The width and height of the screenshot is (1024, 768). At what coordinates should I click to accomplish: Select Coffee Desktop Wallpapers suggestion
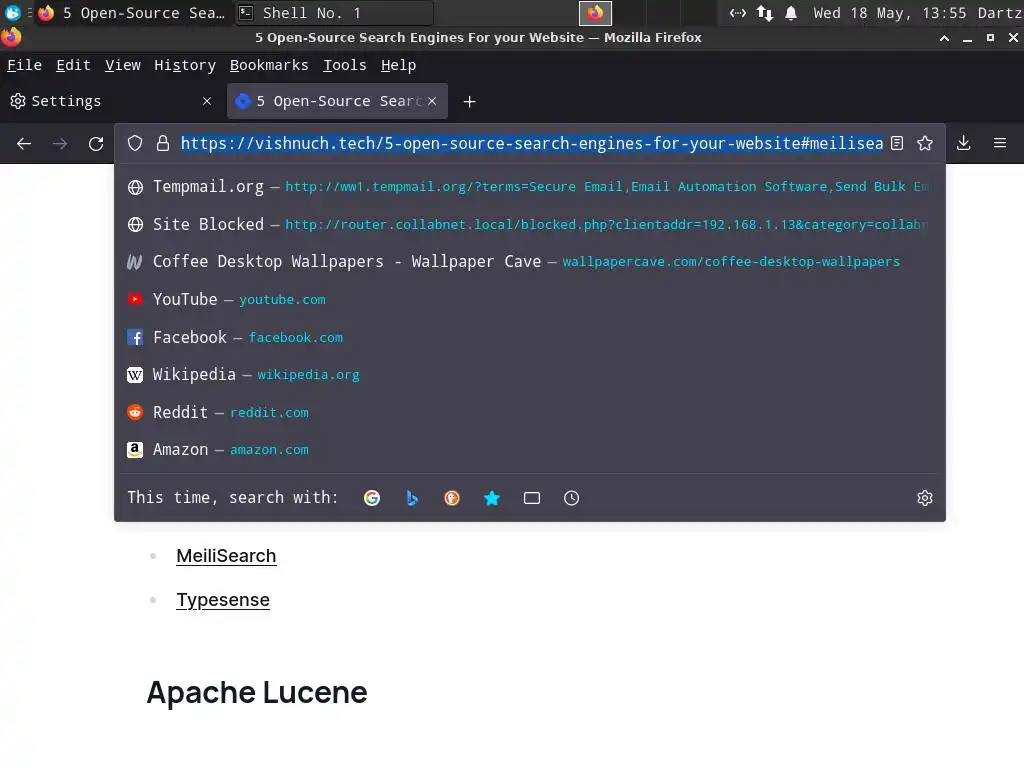pyautogui.click(x=530, y=262)
